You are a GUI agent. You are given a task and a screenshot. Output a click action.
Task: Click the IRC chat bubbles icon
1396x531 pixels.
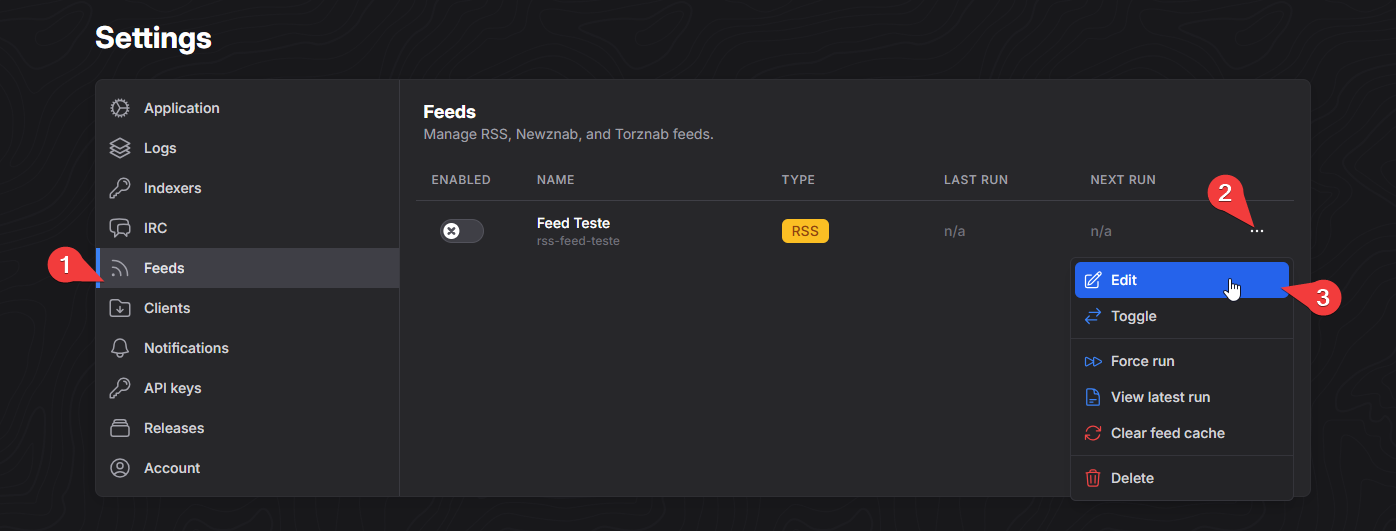click(120, 228)
